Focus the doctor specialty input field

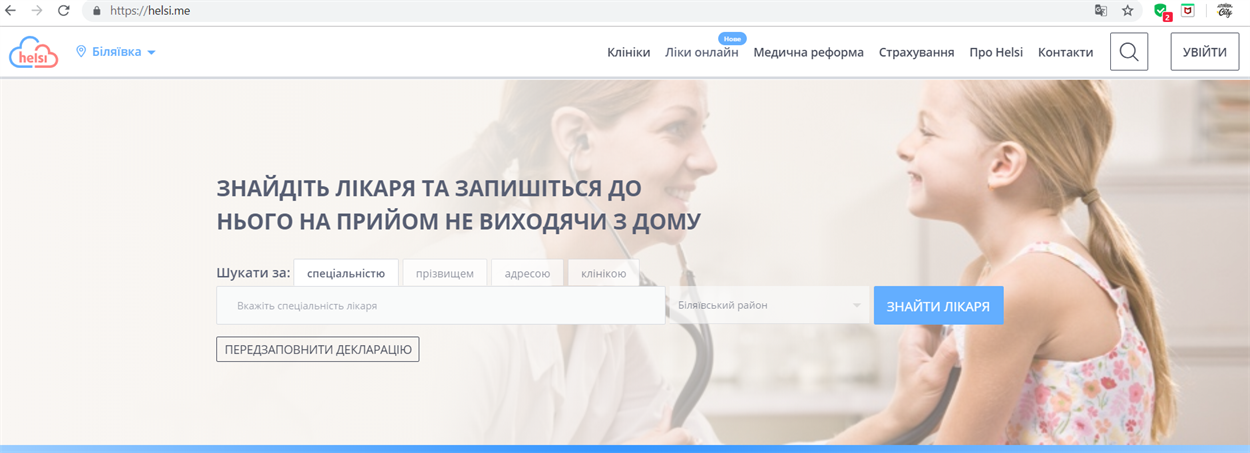pos(441,305)
